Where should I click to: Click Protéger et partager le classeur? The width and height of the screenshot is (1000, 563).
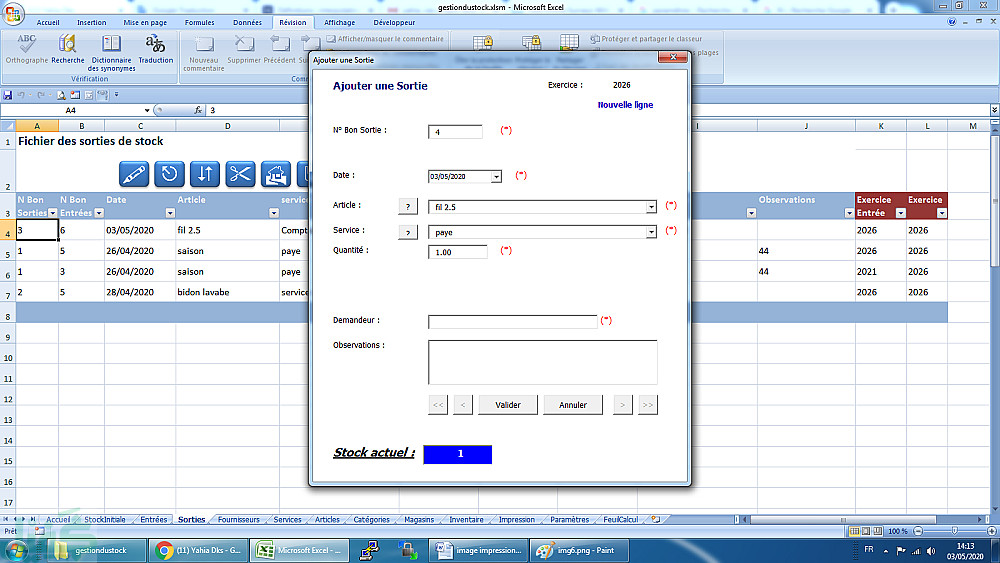coord(646,39)
